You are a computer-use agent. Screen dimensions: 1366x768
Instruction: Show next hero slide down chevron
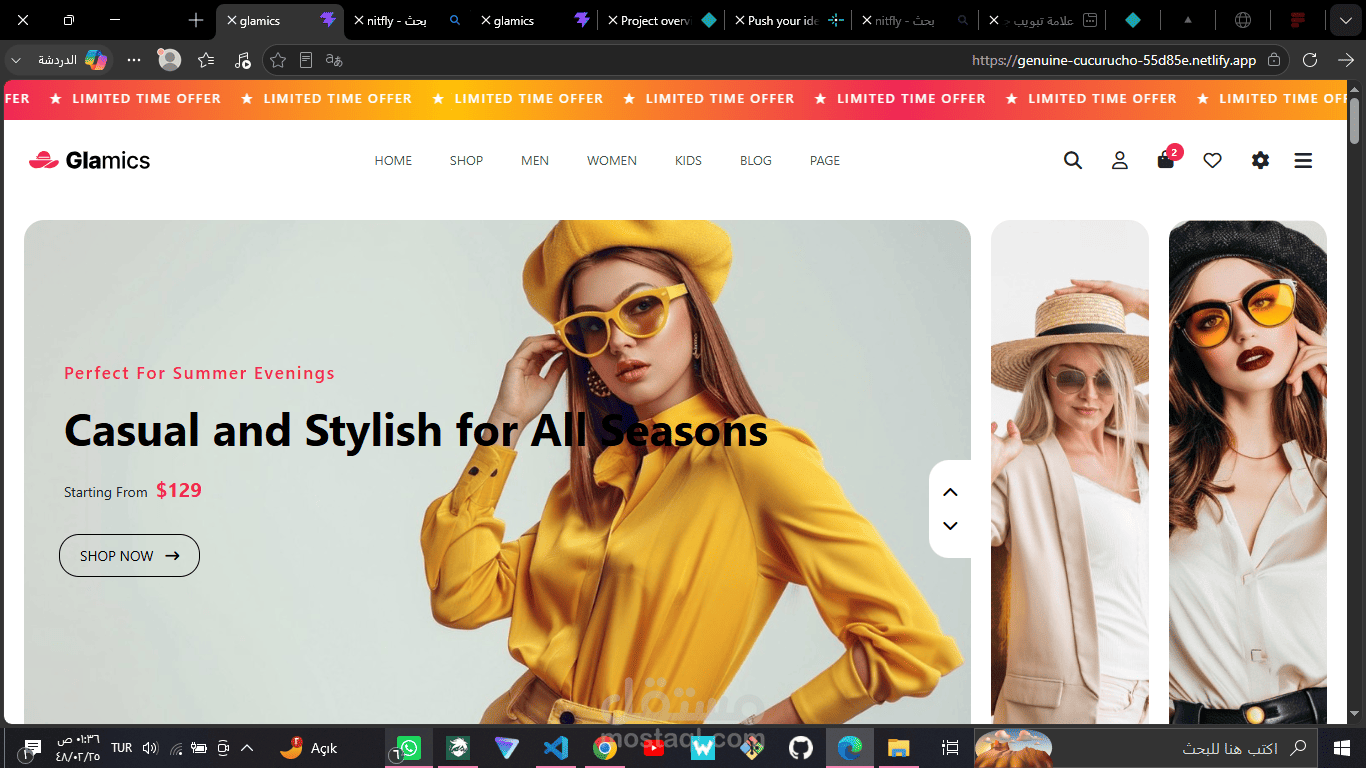point(950,526)
